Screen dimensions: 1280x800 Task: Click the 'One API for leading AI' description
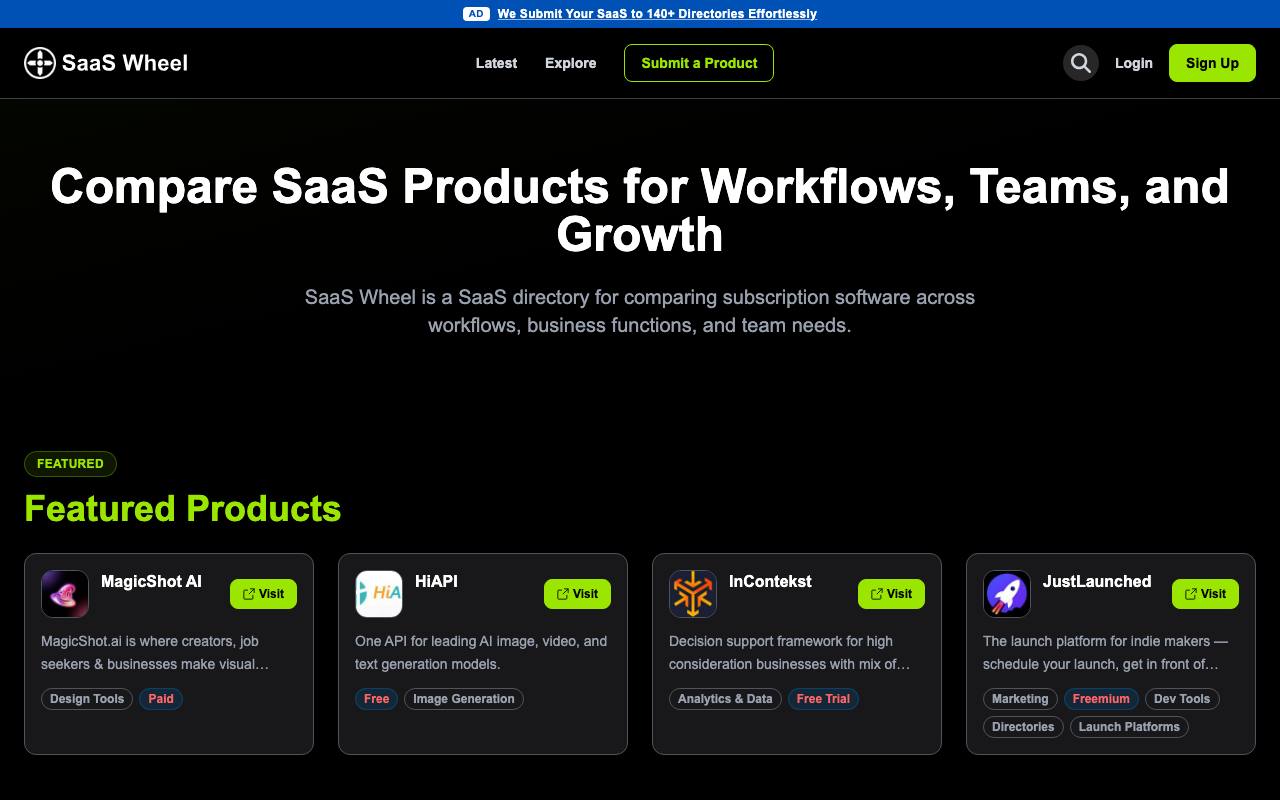point(481,653)
